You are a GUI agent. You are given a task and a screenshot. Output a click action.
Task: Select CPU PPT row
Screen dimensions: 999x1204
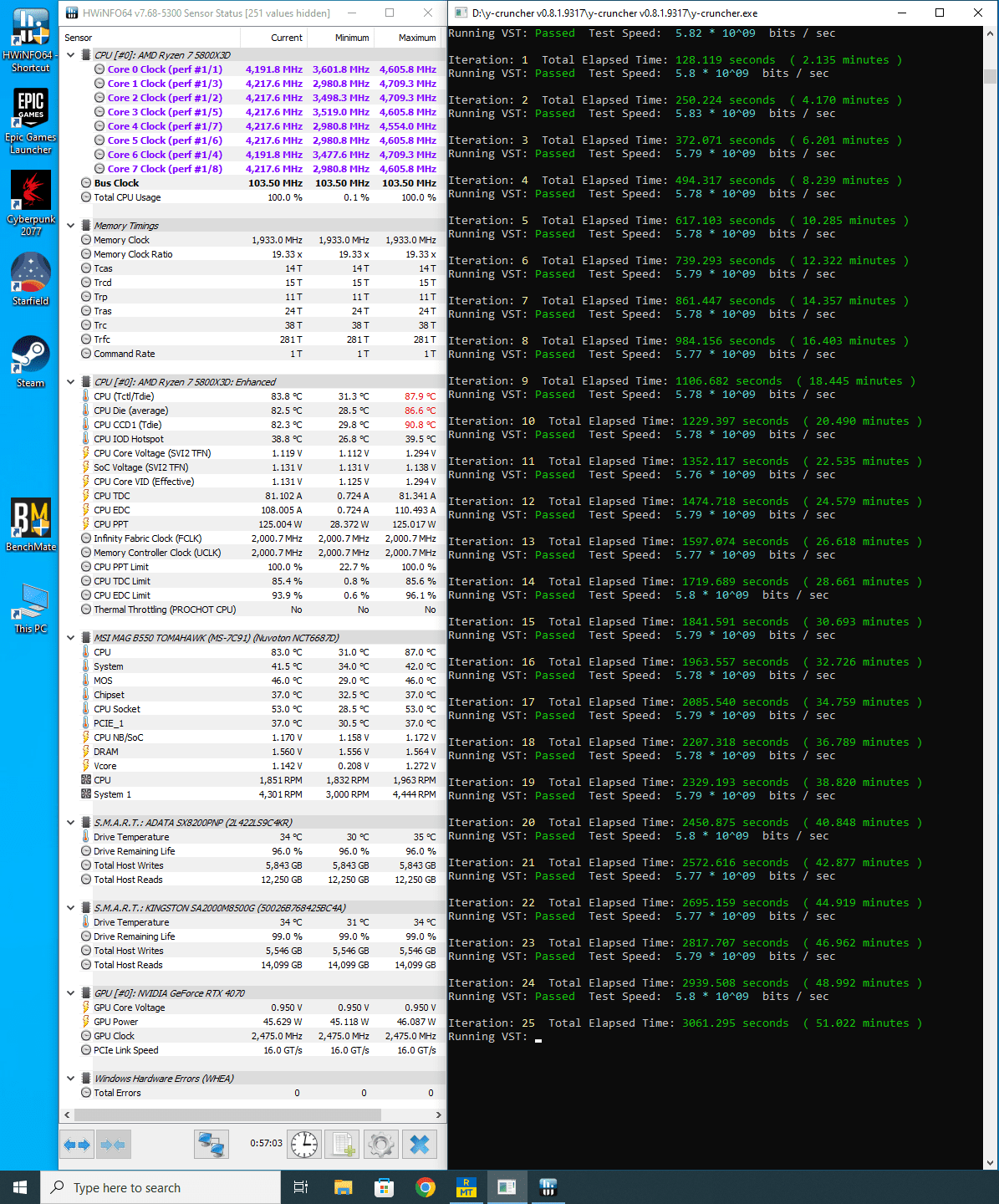tap(251, 524)
